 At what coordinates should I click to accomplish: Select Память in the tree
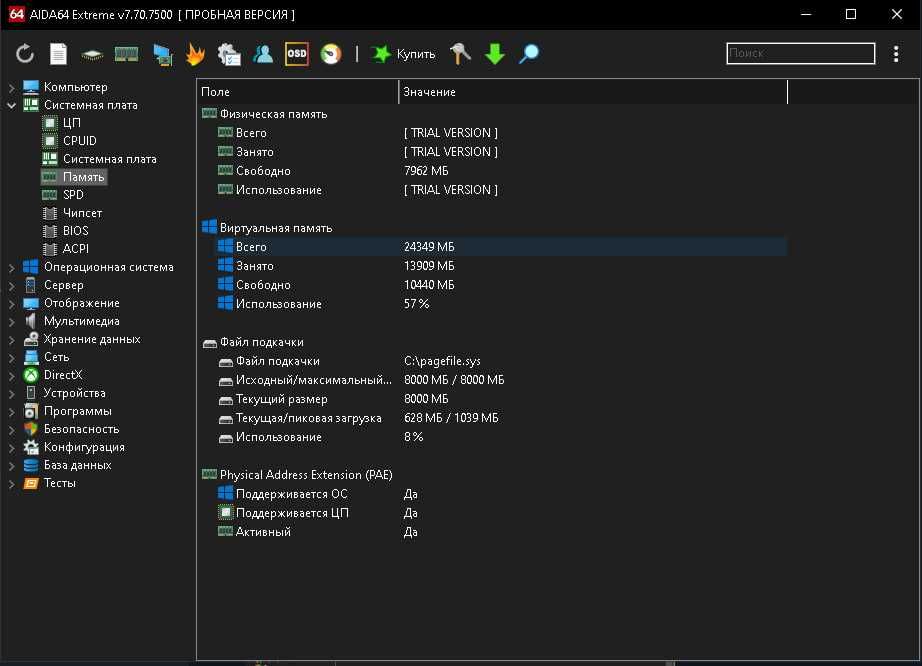[83, 177]
